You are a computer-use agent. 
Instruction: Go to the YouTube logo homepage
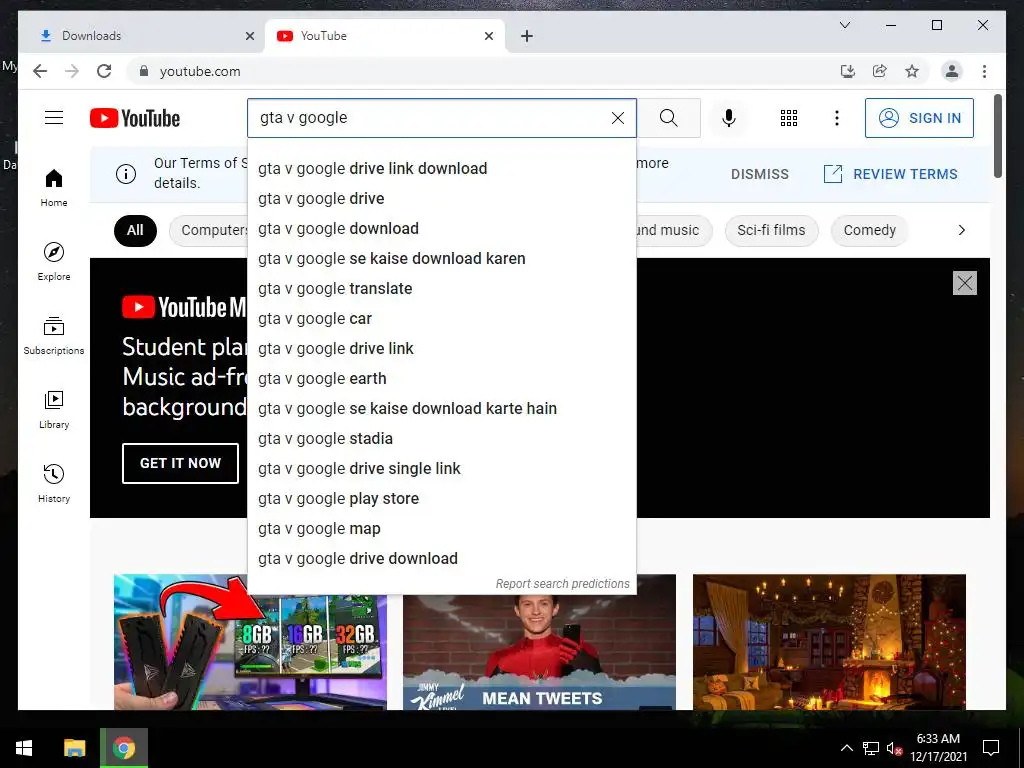pos(135,118)
